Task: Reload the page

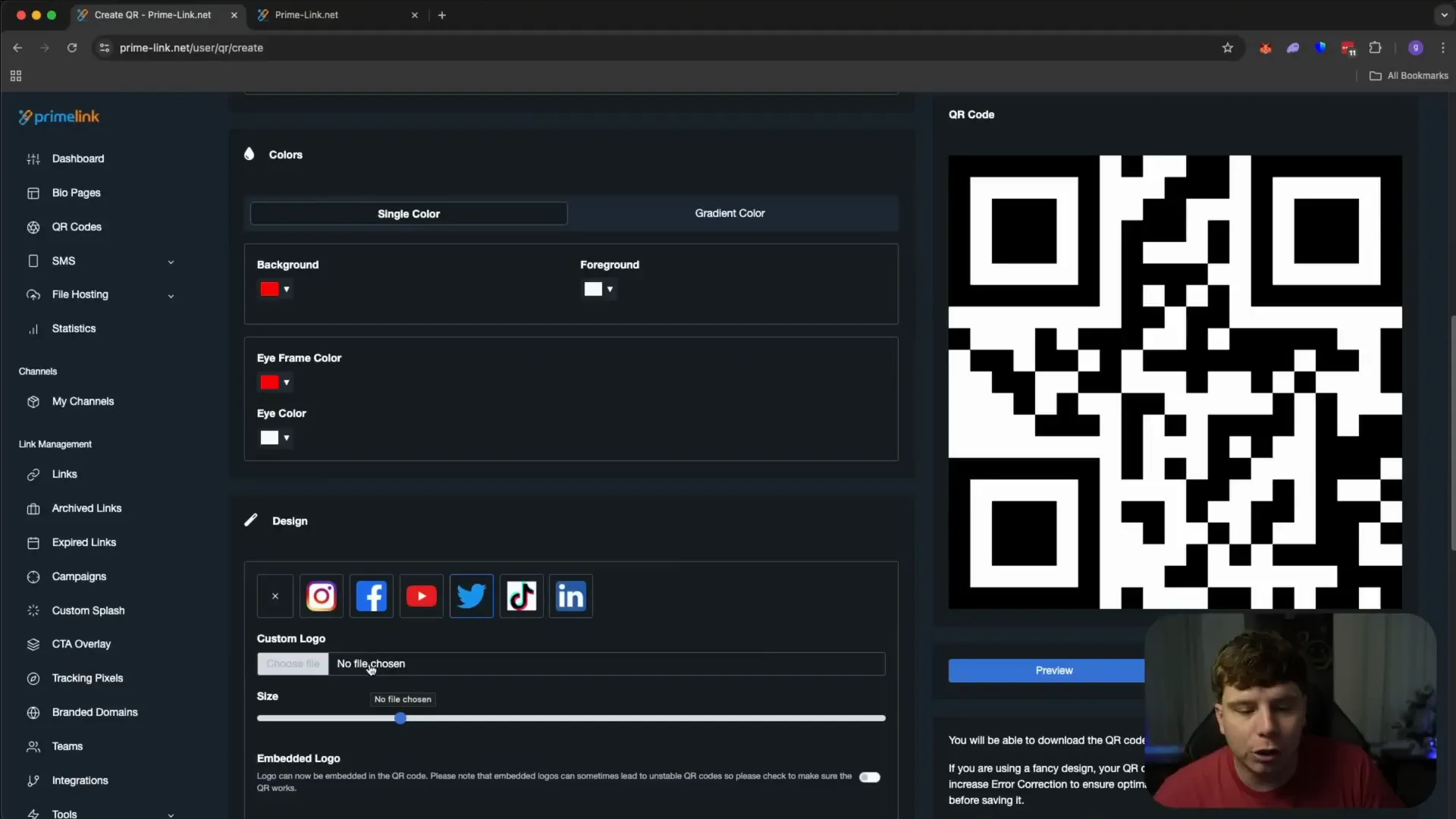Action: [x=72, y=48]
